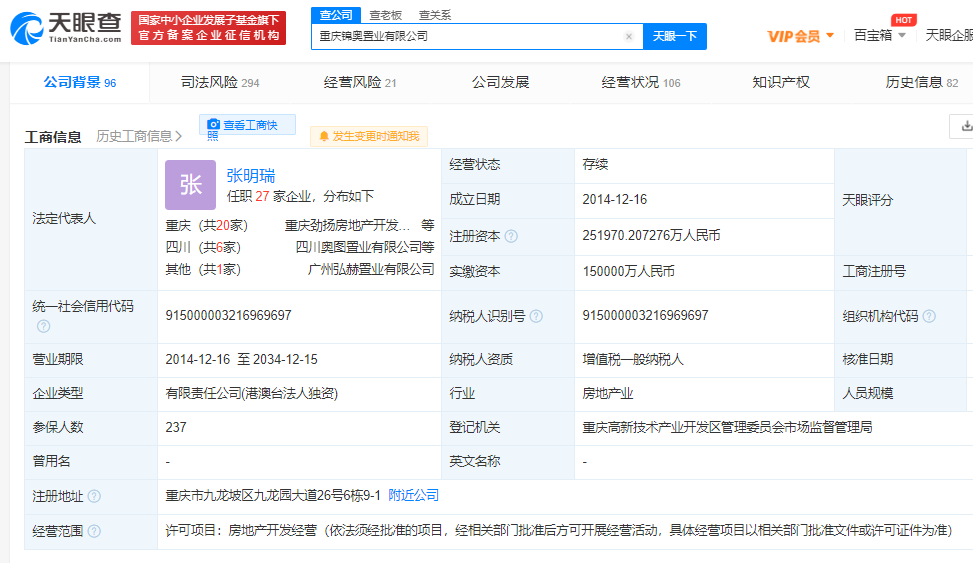Click the help icon next to 注册资本
This screenshot has width=973, height=563.
(511, 236)
